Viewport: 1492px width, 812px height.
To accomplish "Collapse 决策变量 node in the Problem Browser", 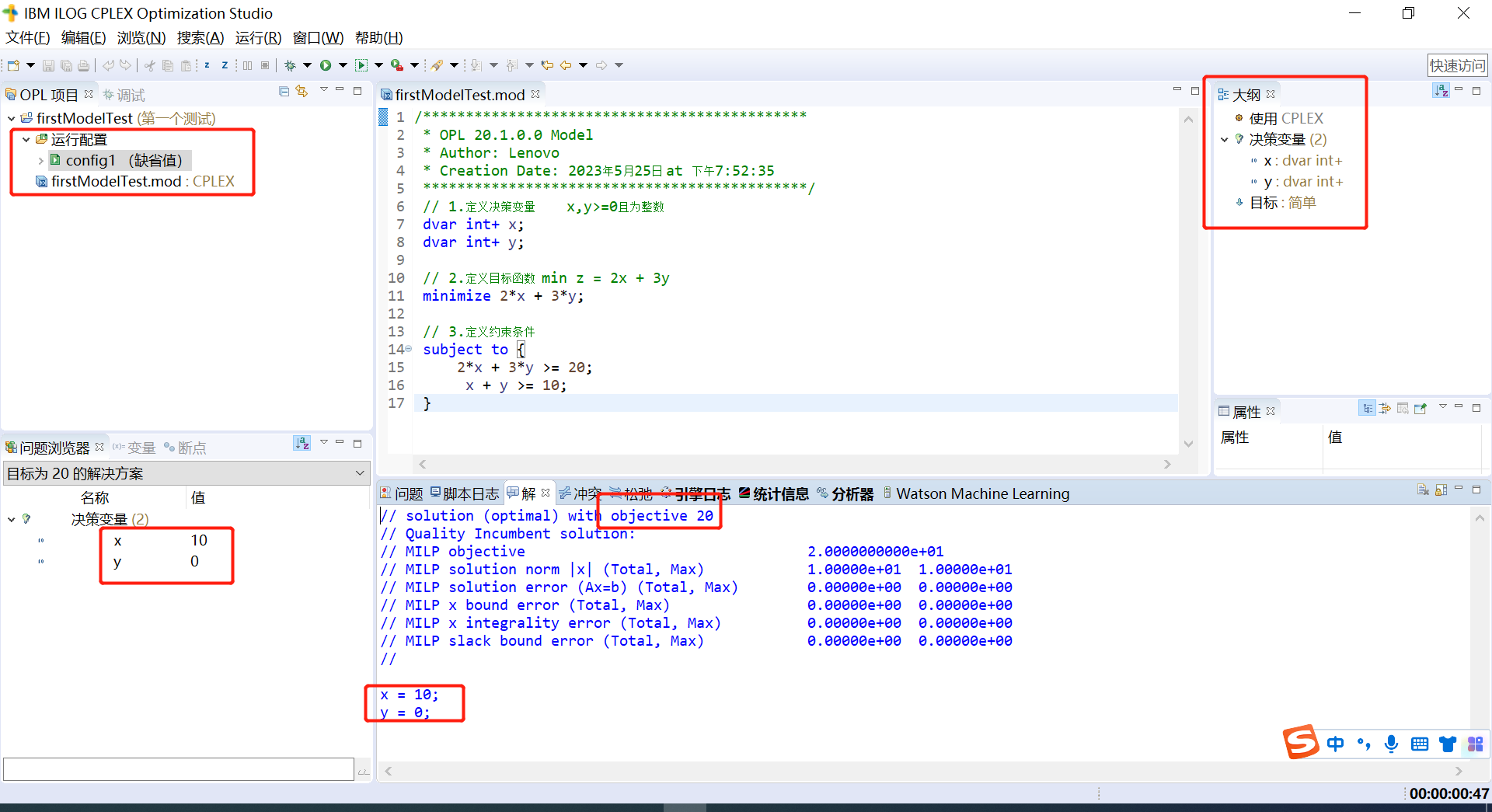I will (x=11, y=519).
